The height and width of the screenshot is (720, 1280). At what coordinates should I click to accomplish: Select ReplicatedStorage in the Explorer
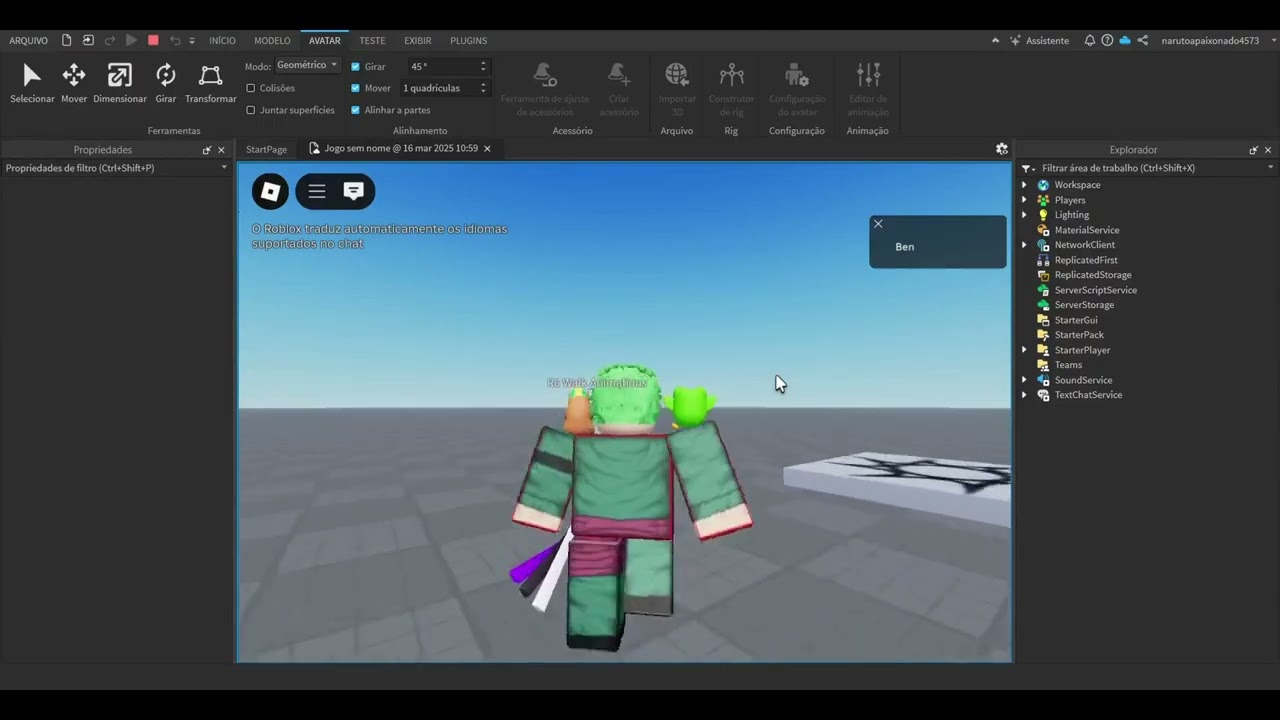[x=1093, y=275]
